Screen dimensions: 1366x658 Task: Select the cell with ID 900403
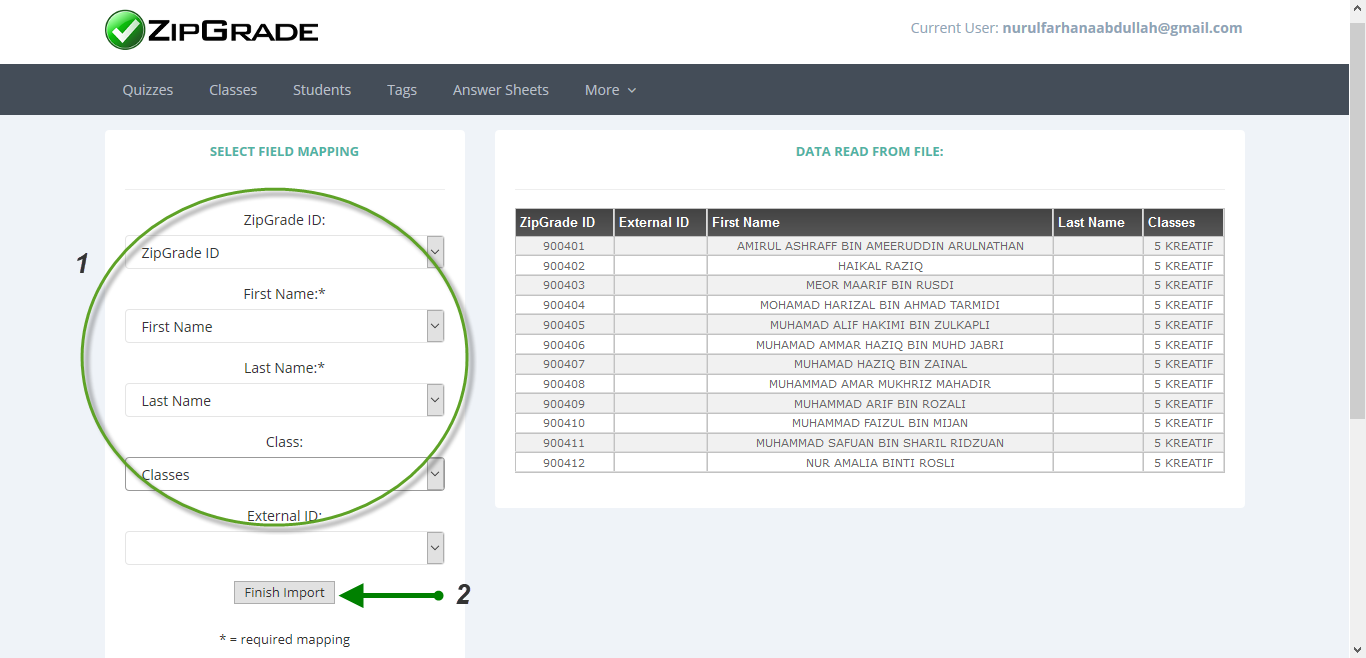pyautogui.click(x=564, y=285)
